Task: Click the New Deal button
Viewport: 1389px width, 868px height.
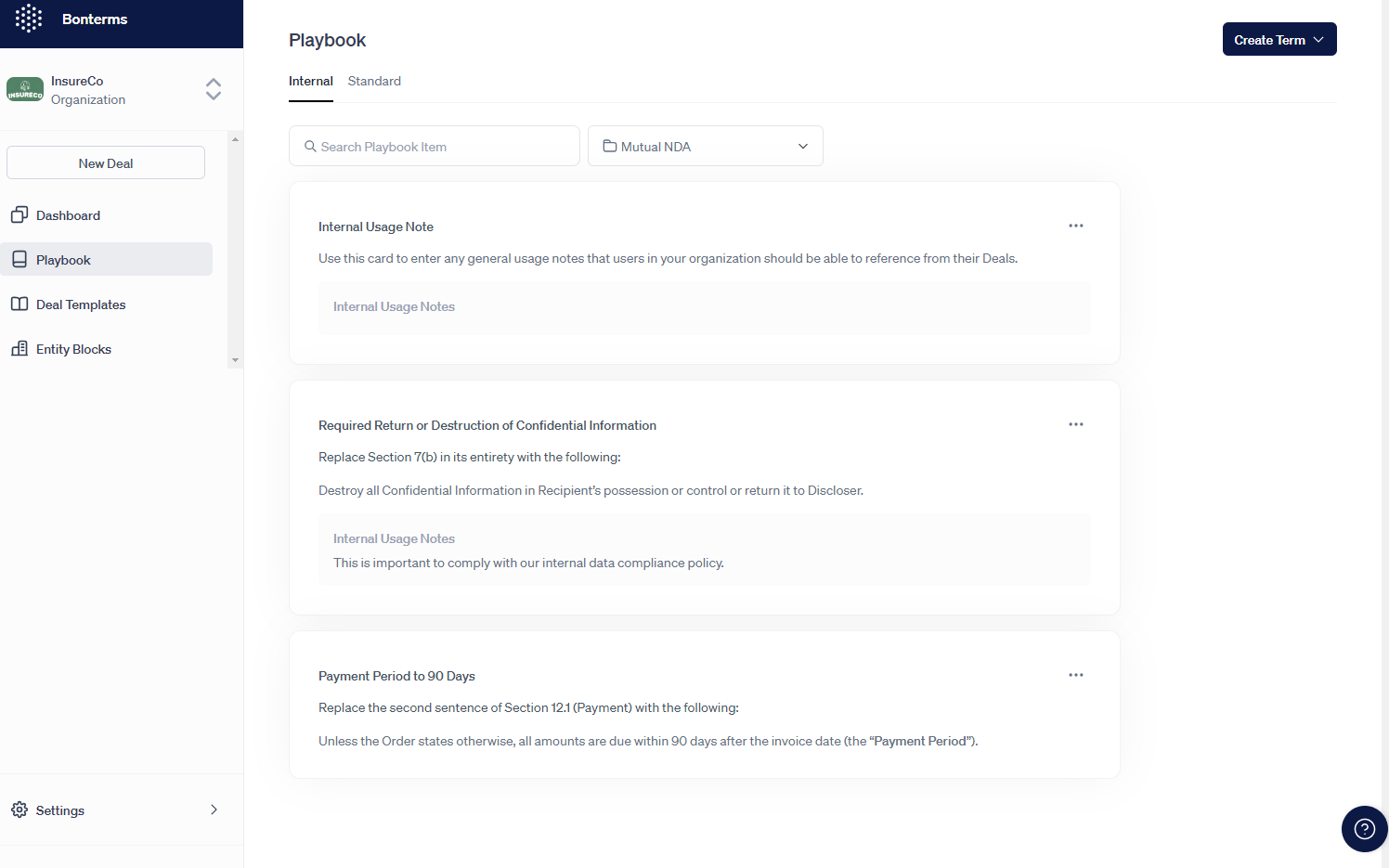Action: (106, 162)
